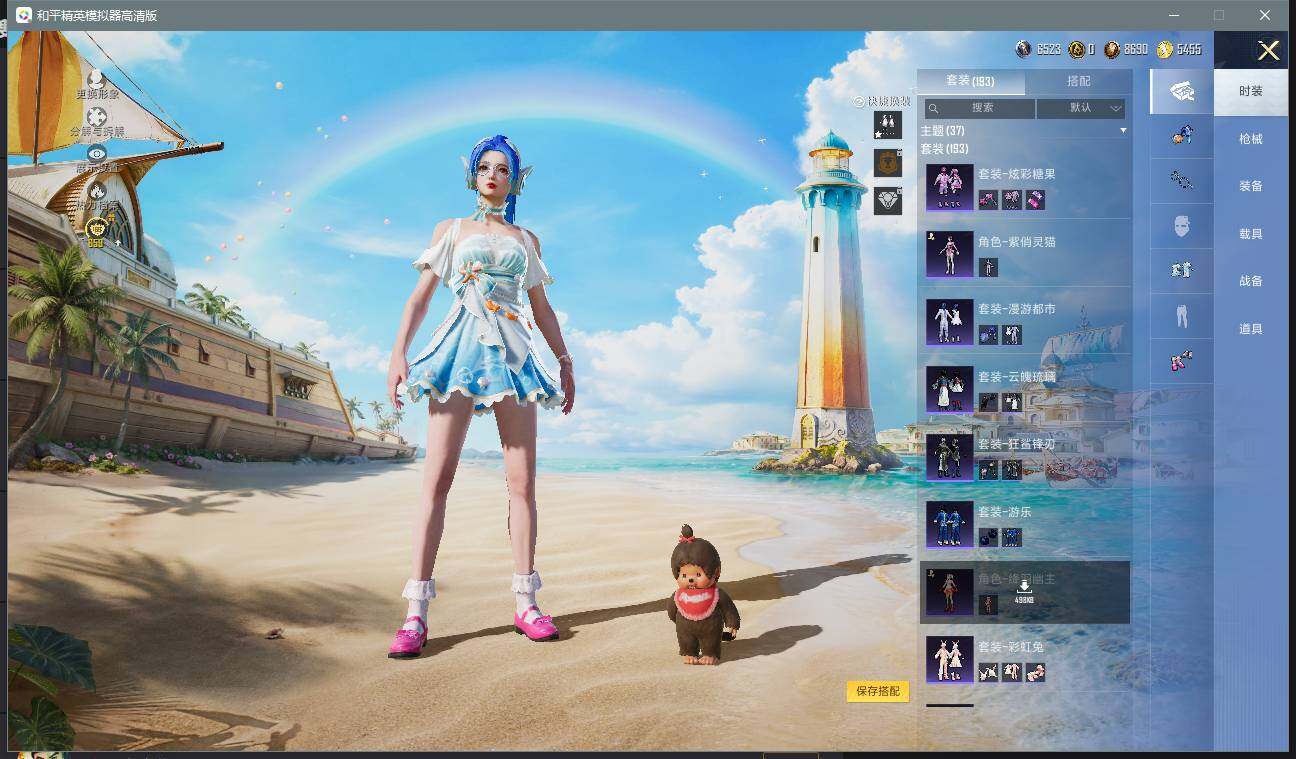Click the first item icon under 彩虹兔
Image resolution: width=1296 pixels, height=759 pixels.
tap(988, 672)
